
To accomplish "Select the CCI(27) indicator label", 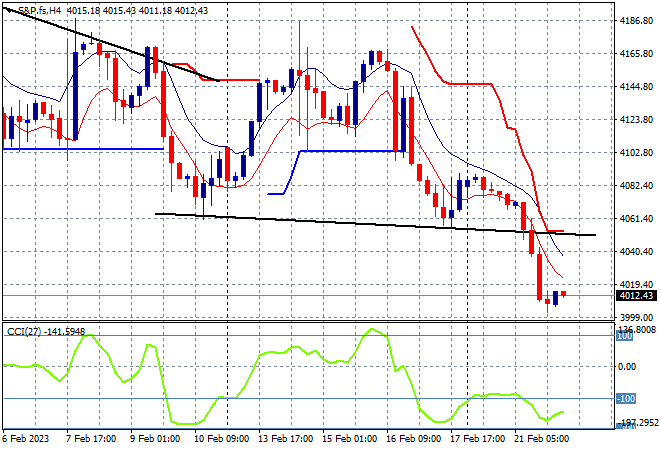I will click(x=24, y=332).
